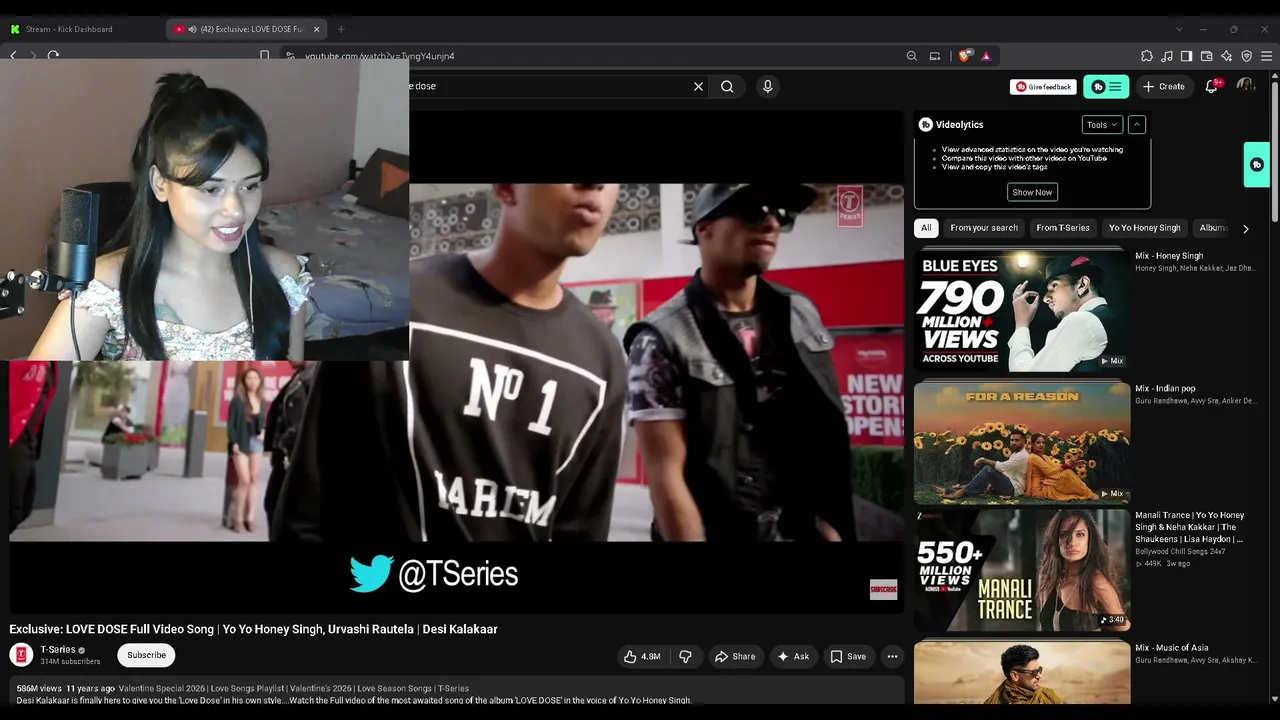Open the bookmark icon left of address bar
Image resolution: width=1280 pixels, height=720 pixels.
264,56
